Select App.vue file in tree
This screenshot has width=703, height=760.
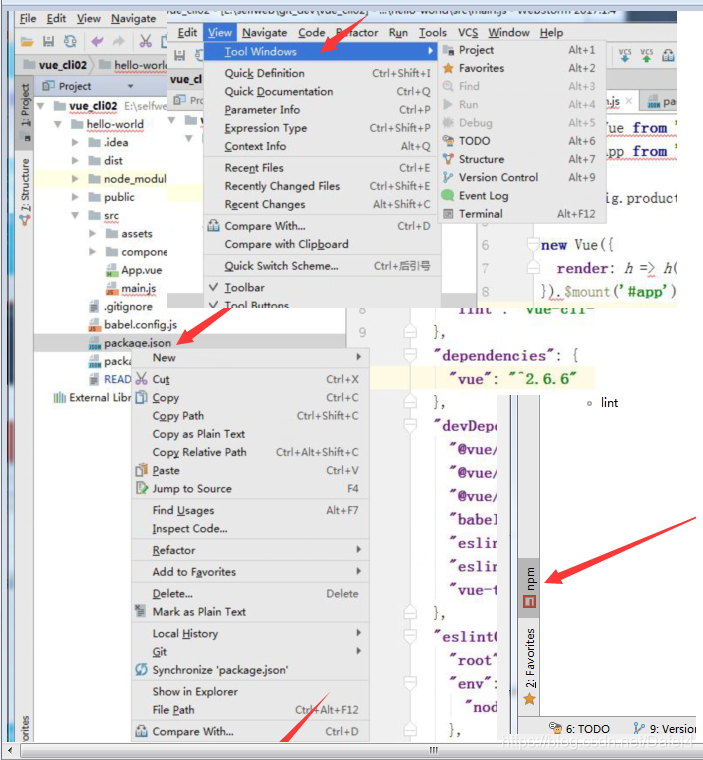134,270
